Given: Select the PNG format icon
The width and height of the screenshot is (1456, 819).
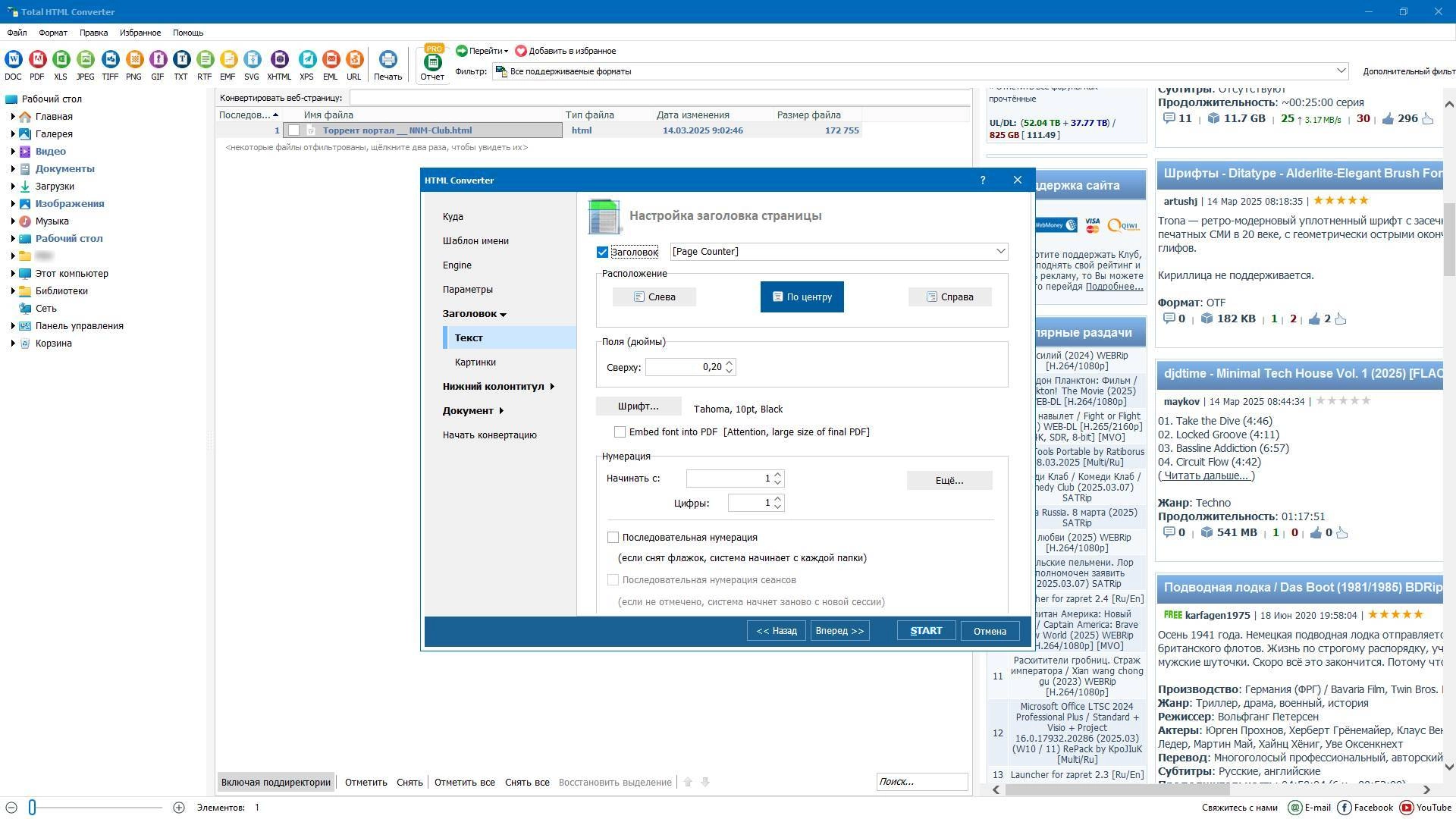Looking at the screenshot, I should point(133,64).
